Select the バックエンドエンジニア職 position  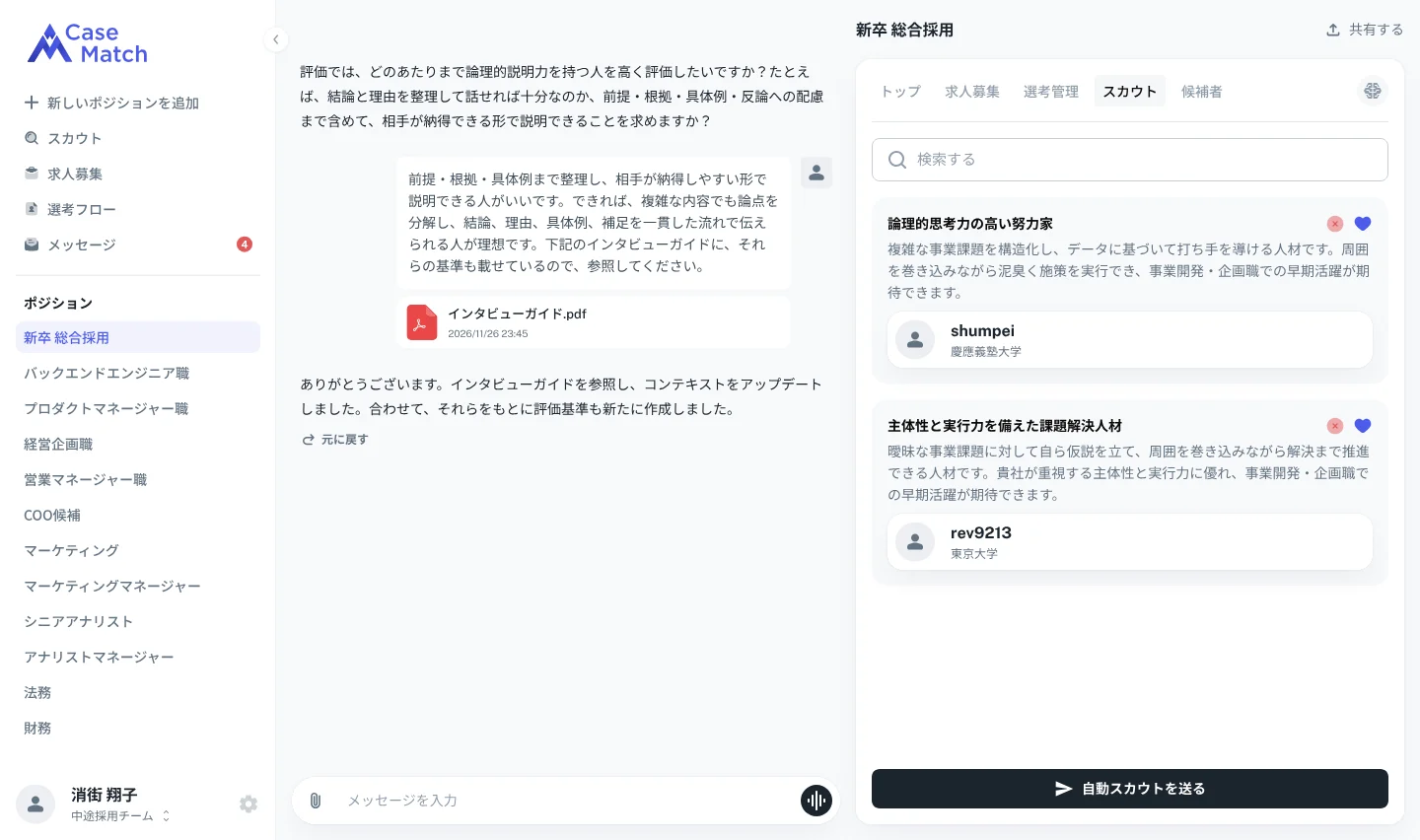click(138, 373)
